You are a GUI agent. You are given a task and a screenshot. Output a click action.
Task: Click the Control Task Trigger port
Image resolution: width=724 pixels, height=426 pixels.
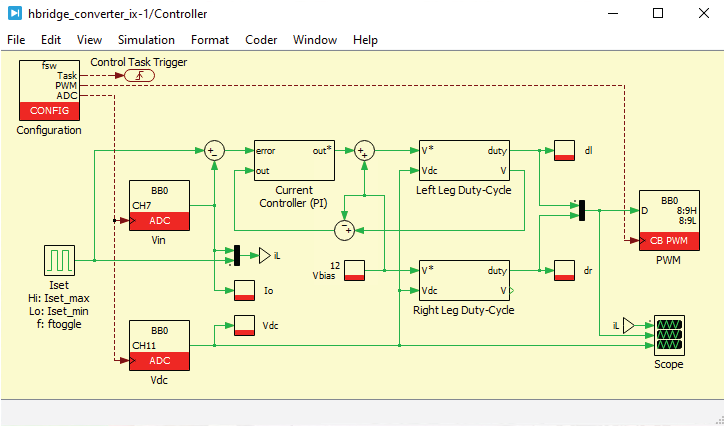click(139, 76)
